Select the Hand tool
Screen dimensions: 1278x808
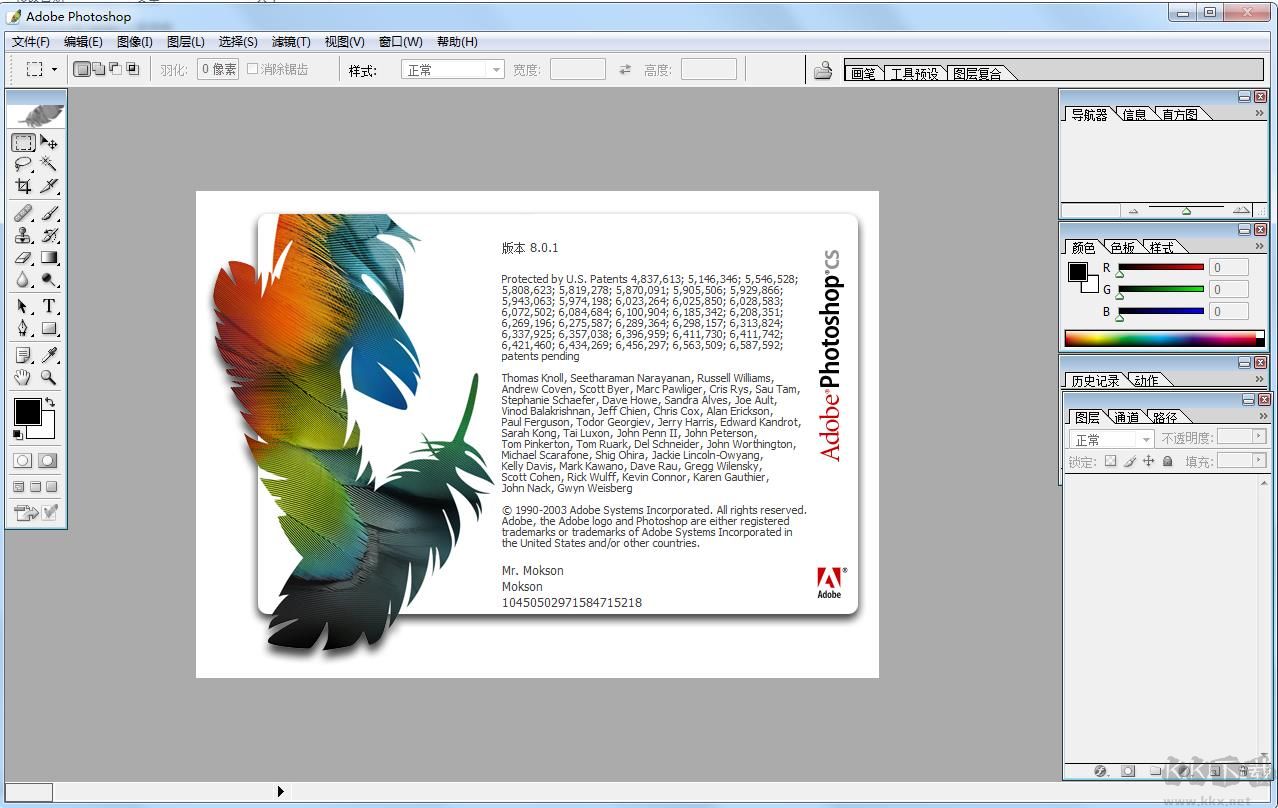point(22,378)
